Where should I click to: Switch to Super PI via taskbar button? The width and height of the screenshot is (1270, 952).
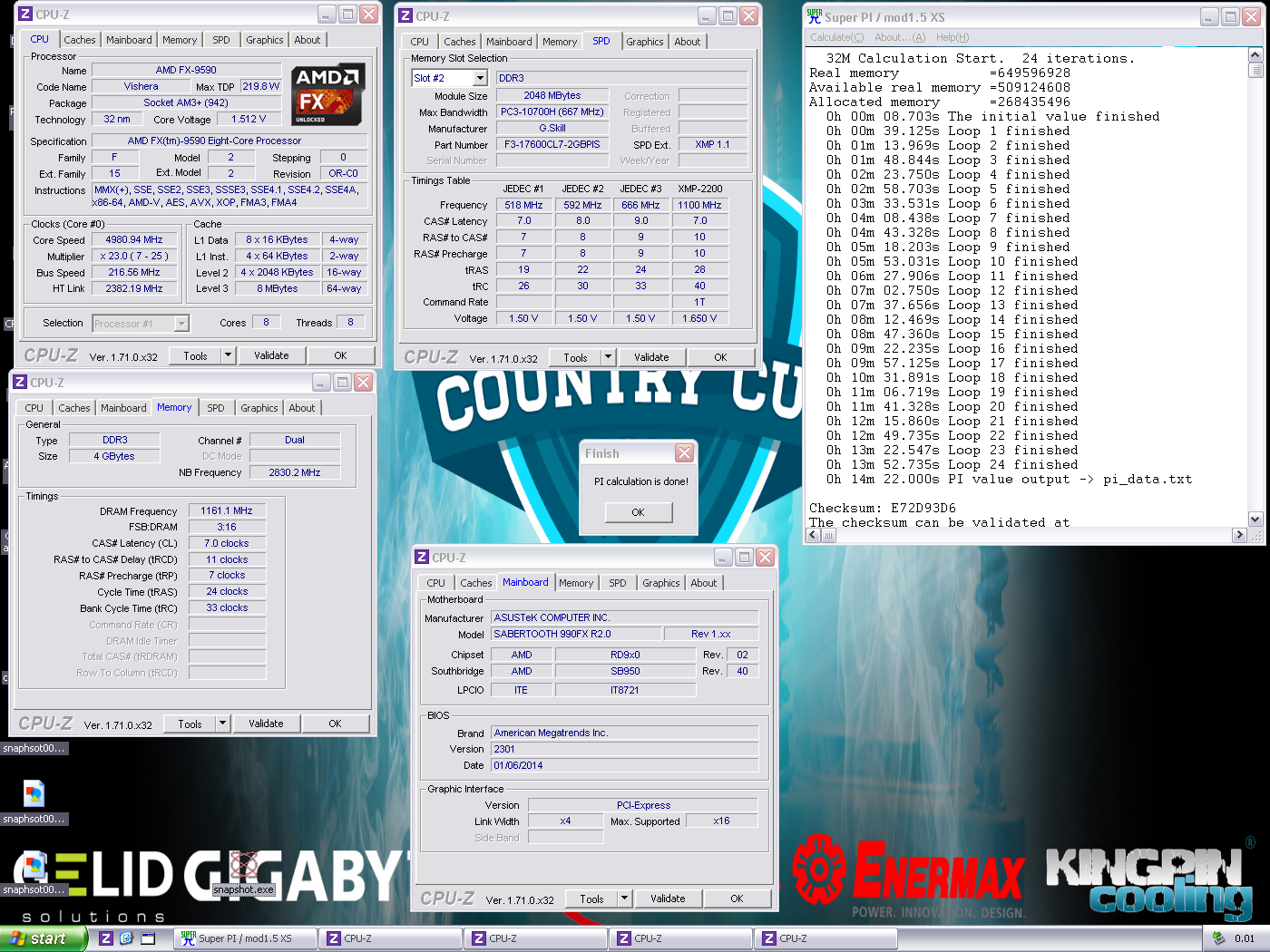[245, 938]
